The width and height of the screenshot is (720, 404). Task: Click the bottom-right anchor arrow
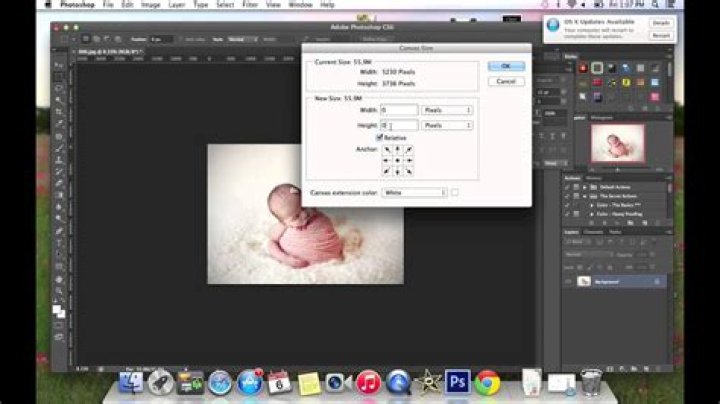[408, 170]
